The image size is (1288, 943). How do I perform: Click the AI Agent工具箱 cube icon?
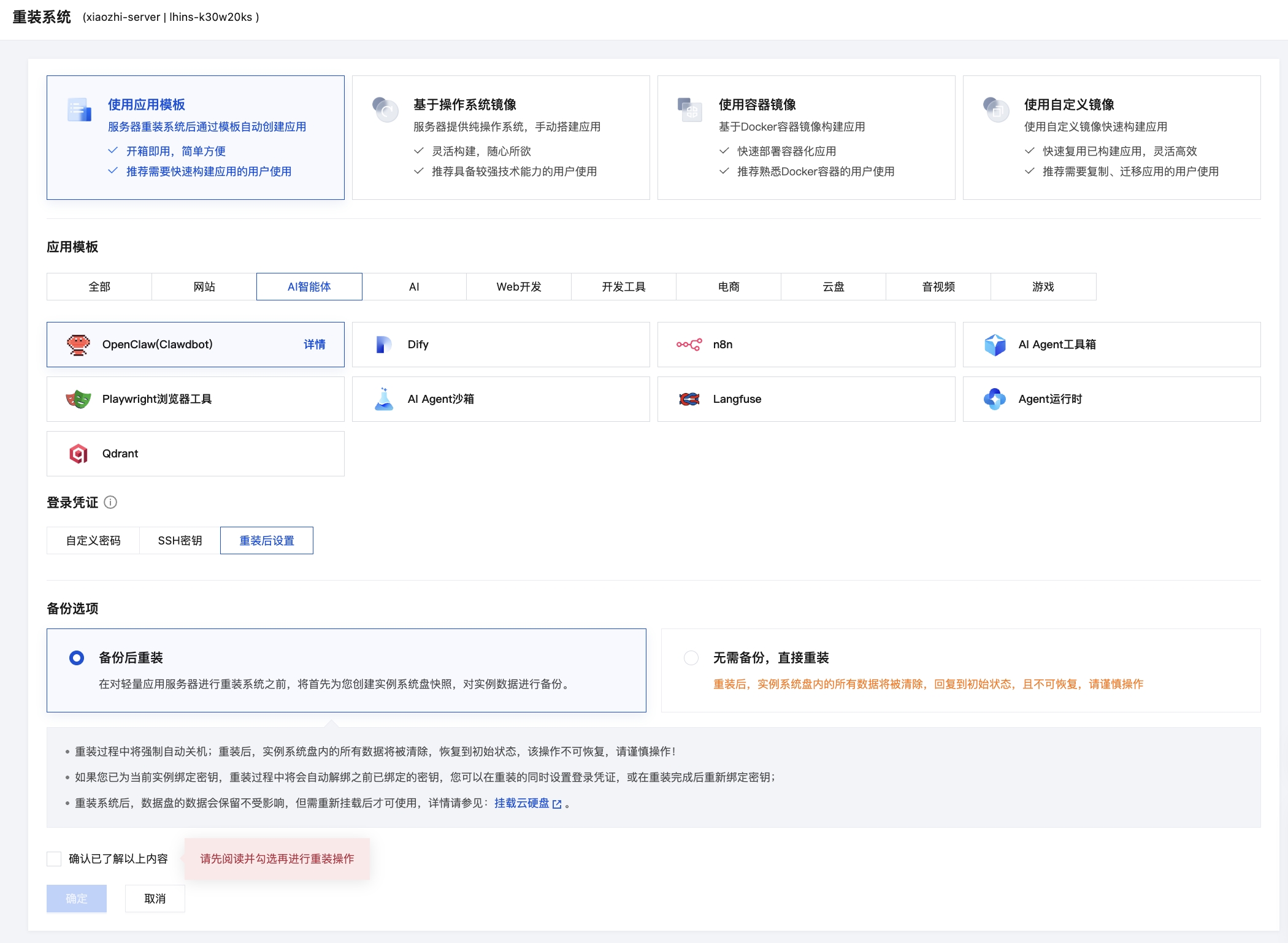(x=995, y=345)
